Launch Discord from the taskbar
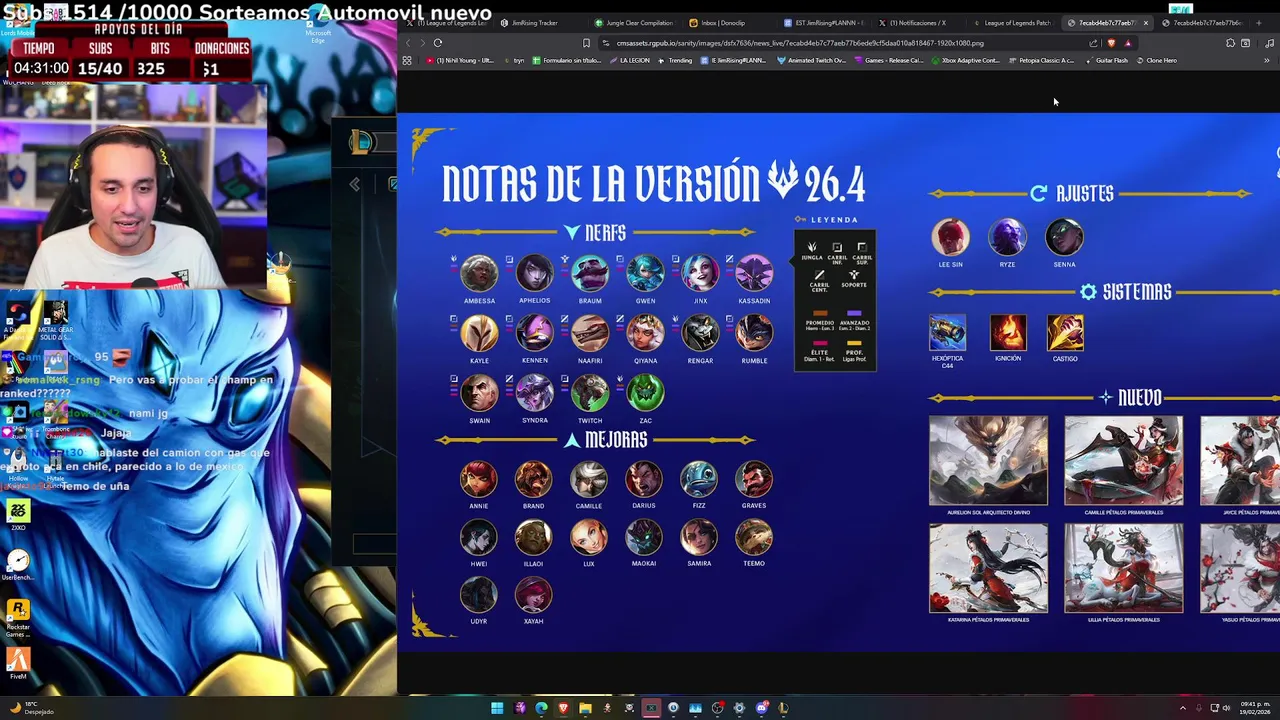The width and height of the screenshot is (1280, 720). coord(762,708)
